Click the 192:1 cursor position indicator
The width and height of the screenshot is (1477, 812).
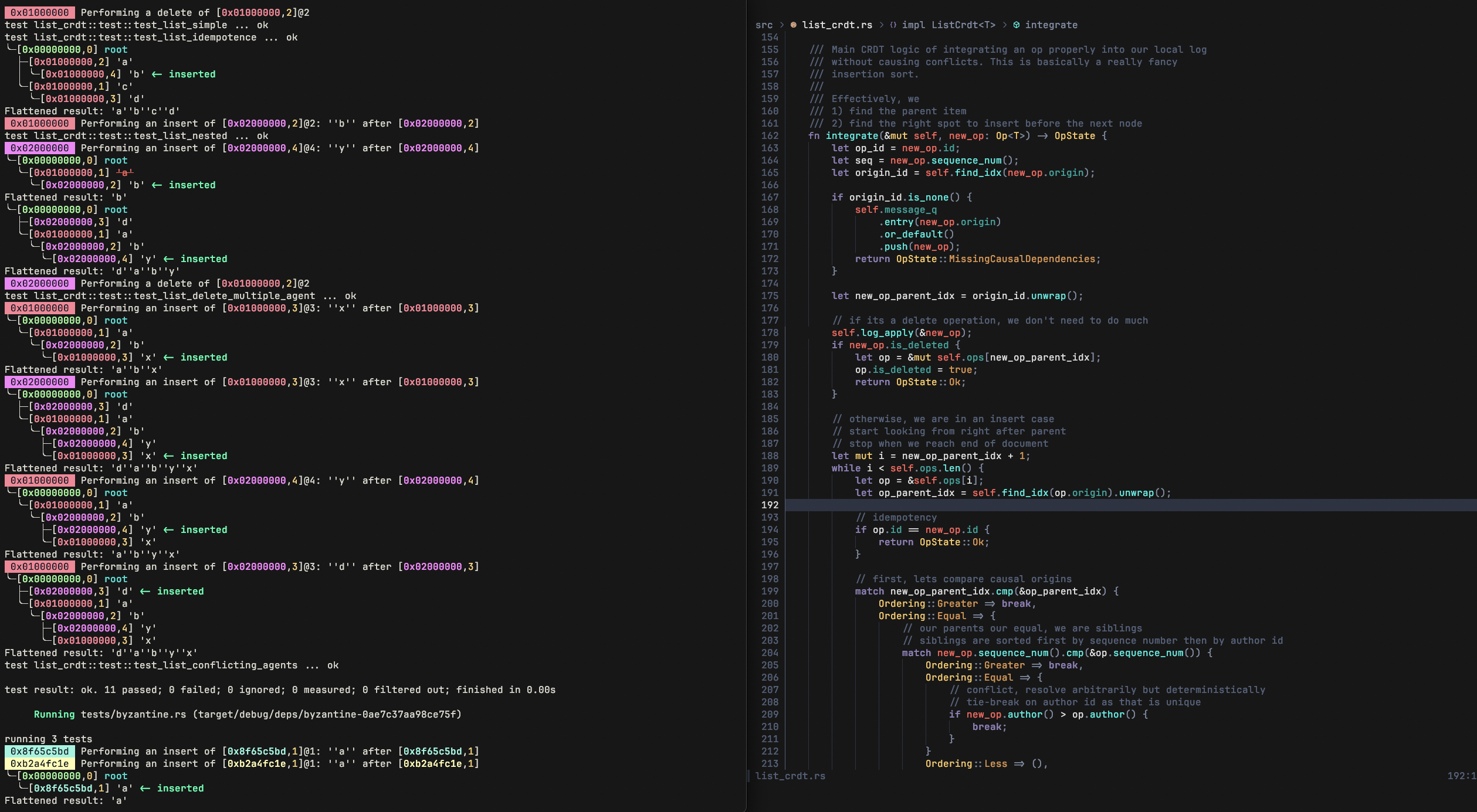(1461, 776)
